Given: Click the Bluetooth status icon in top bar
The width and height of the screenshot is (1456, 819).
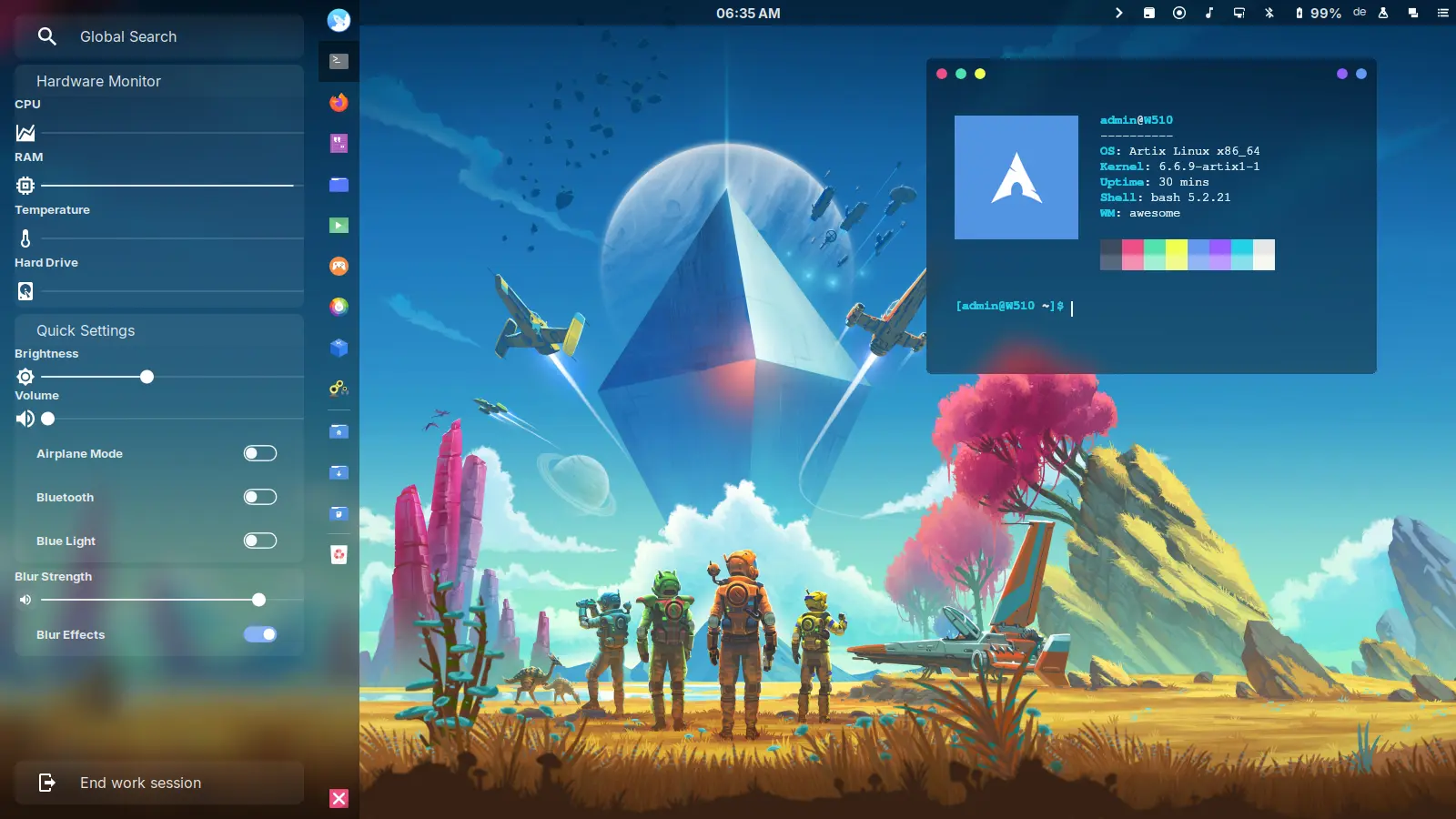Looking at the screenshot, I should pyautogui.click(x=1269, y=13).
